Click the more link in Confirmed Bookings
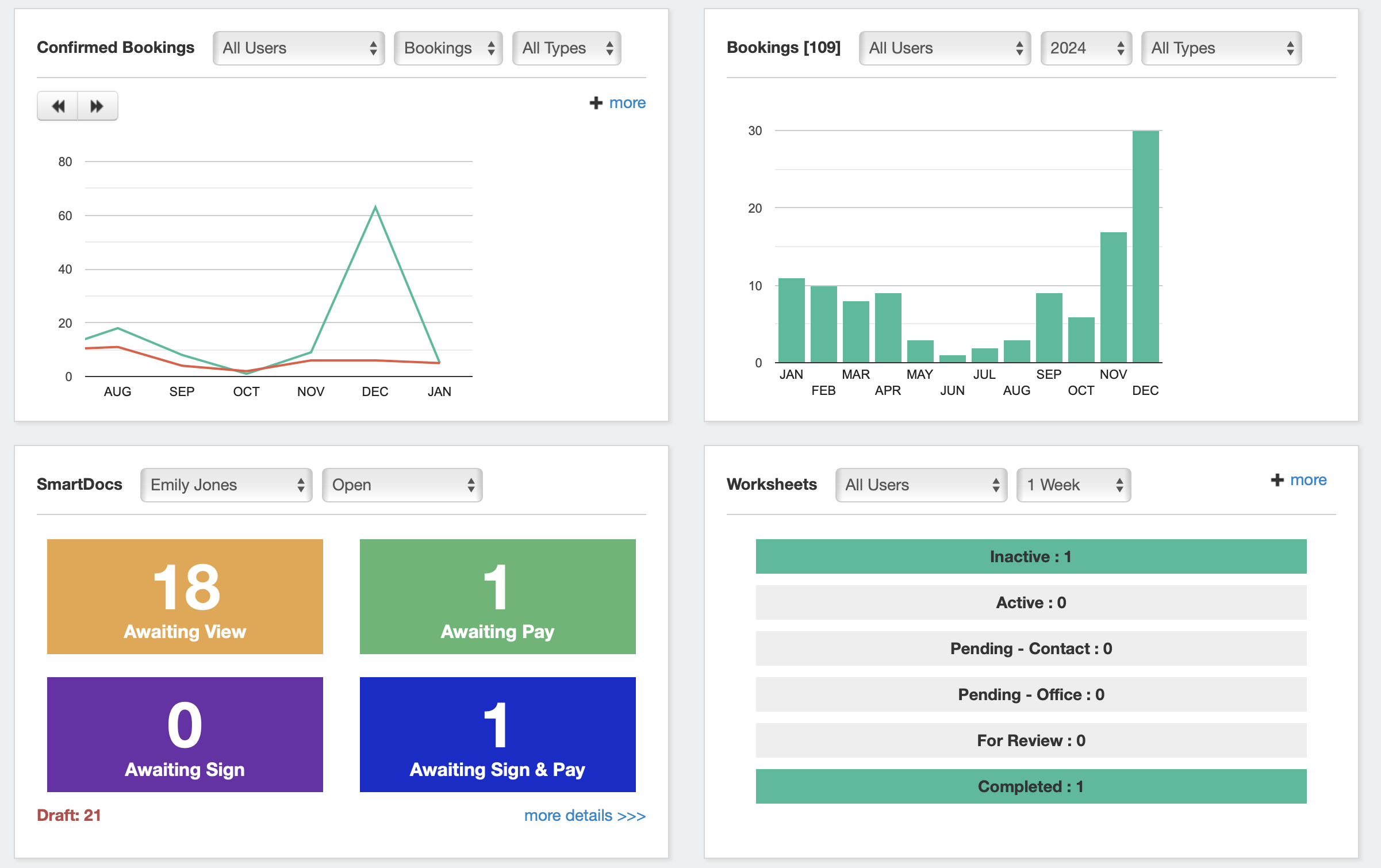The image size is (1381, 868). tap(627, 102)
